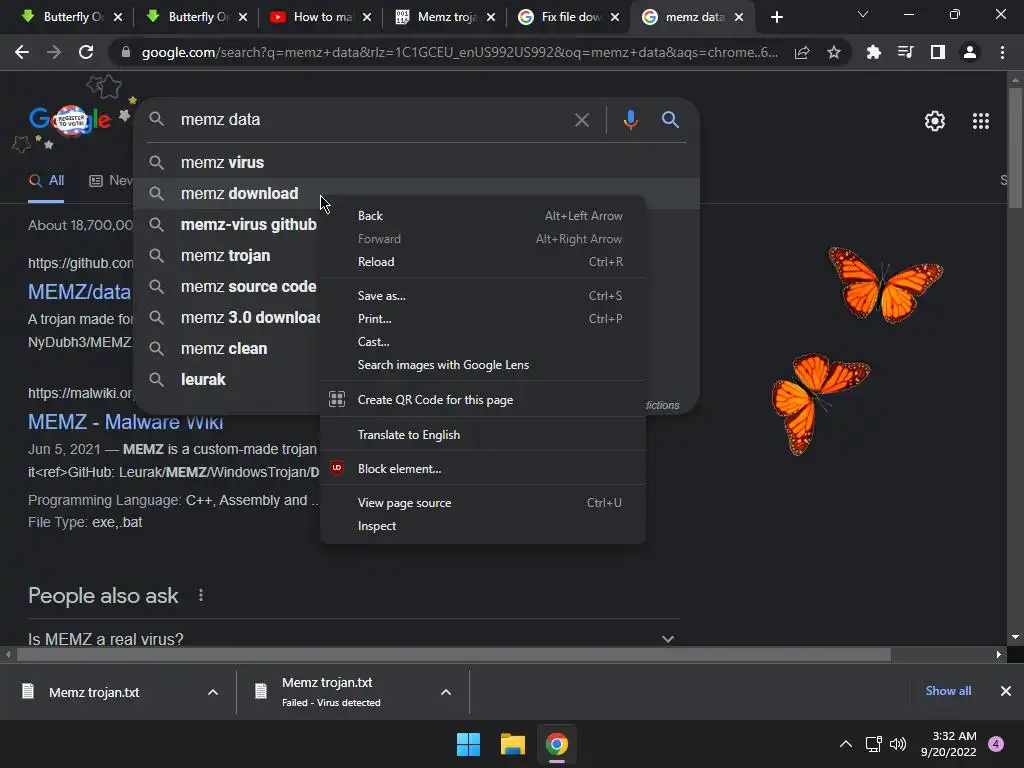Click Chrome icon on taskbar
This screenshot has width=1024, height=768.
coord(556,744)
